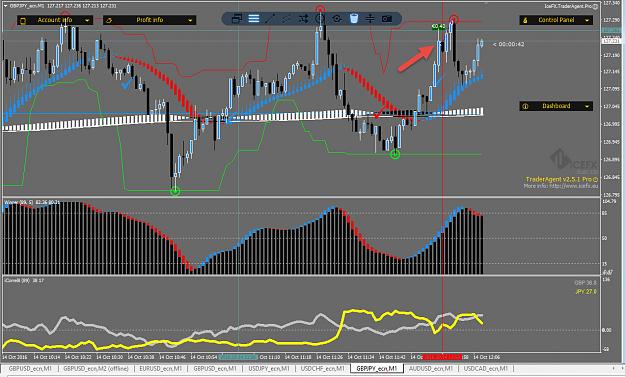Click the IceFx.TraderAgent.Pro expert label
The height and width of the screenshot is (377, 625).
coord(571,6)
